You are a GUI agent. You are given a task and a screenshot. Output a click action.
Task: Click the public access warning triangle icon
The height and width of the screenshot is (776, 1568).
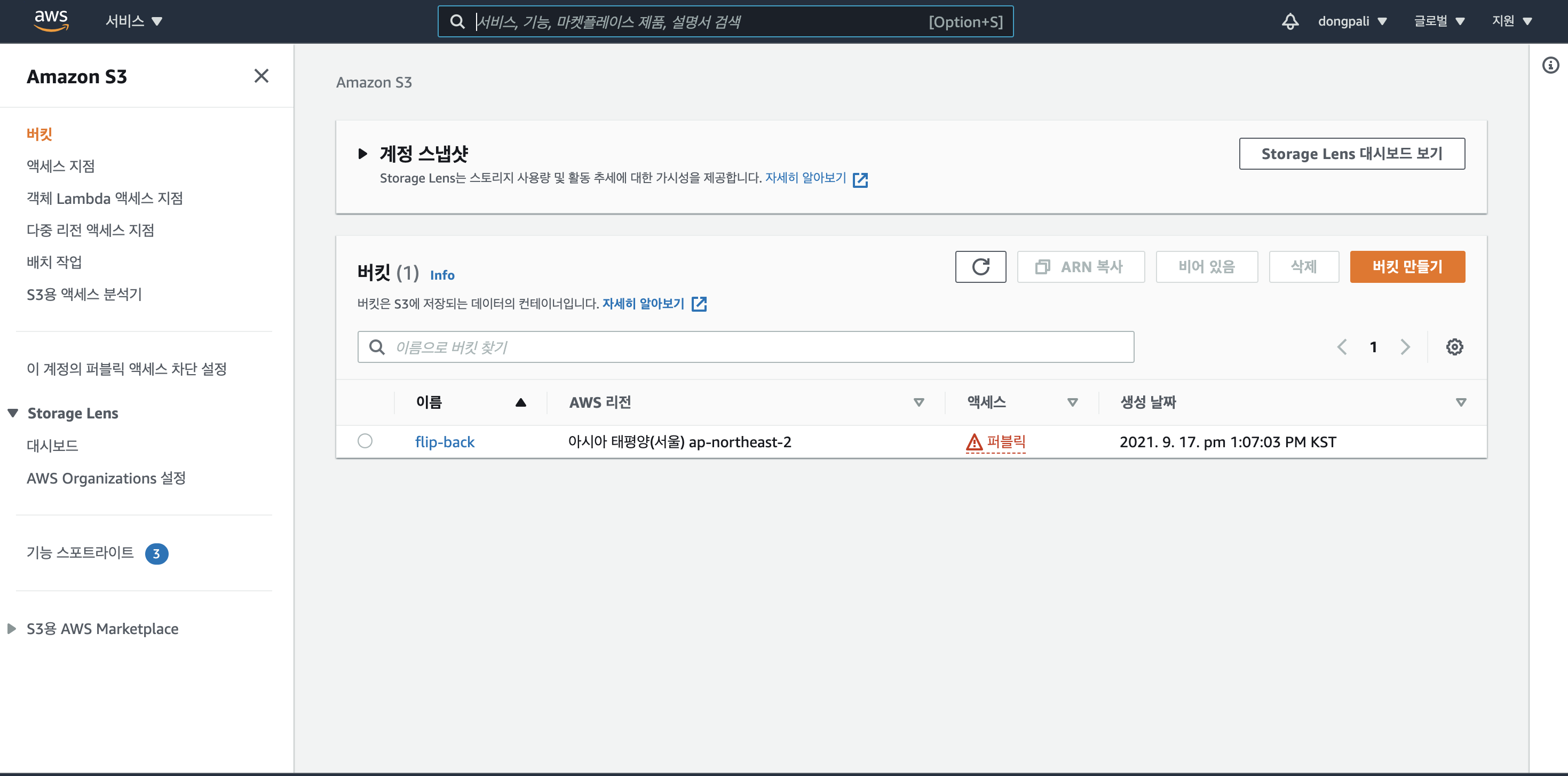(974, 442)
